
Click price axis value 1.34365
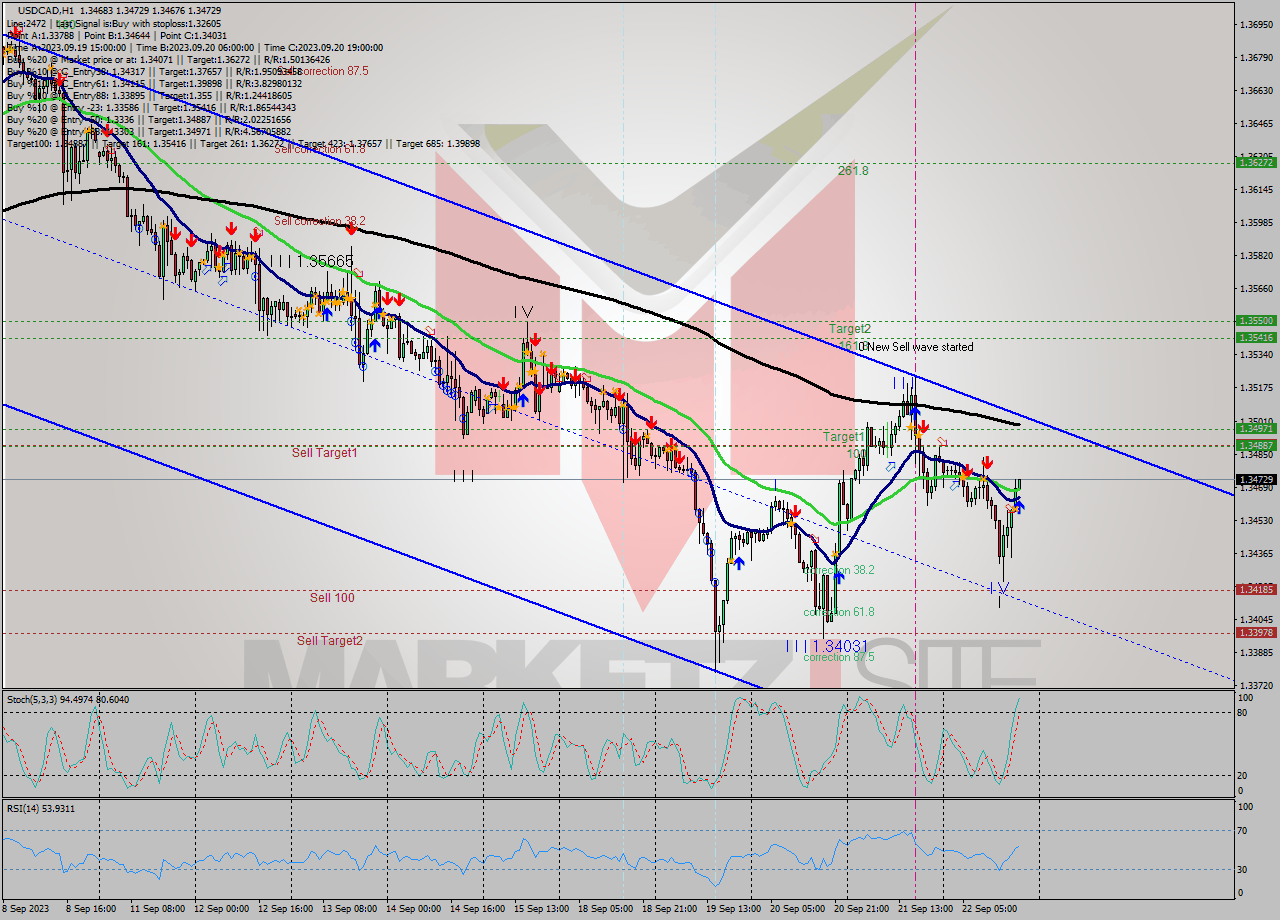1257,553
